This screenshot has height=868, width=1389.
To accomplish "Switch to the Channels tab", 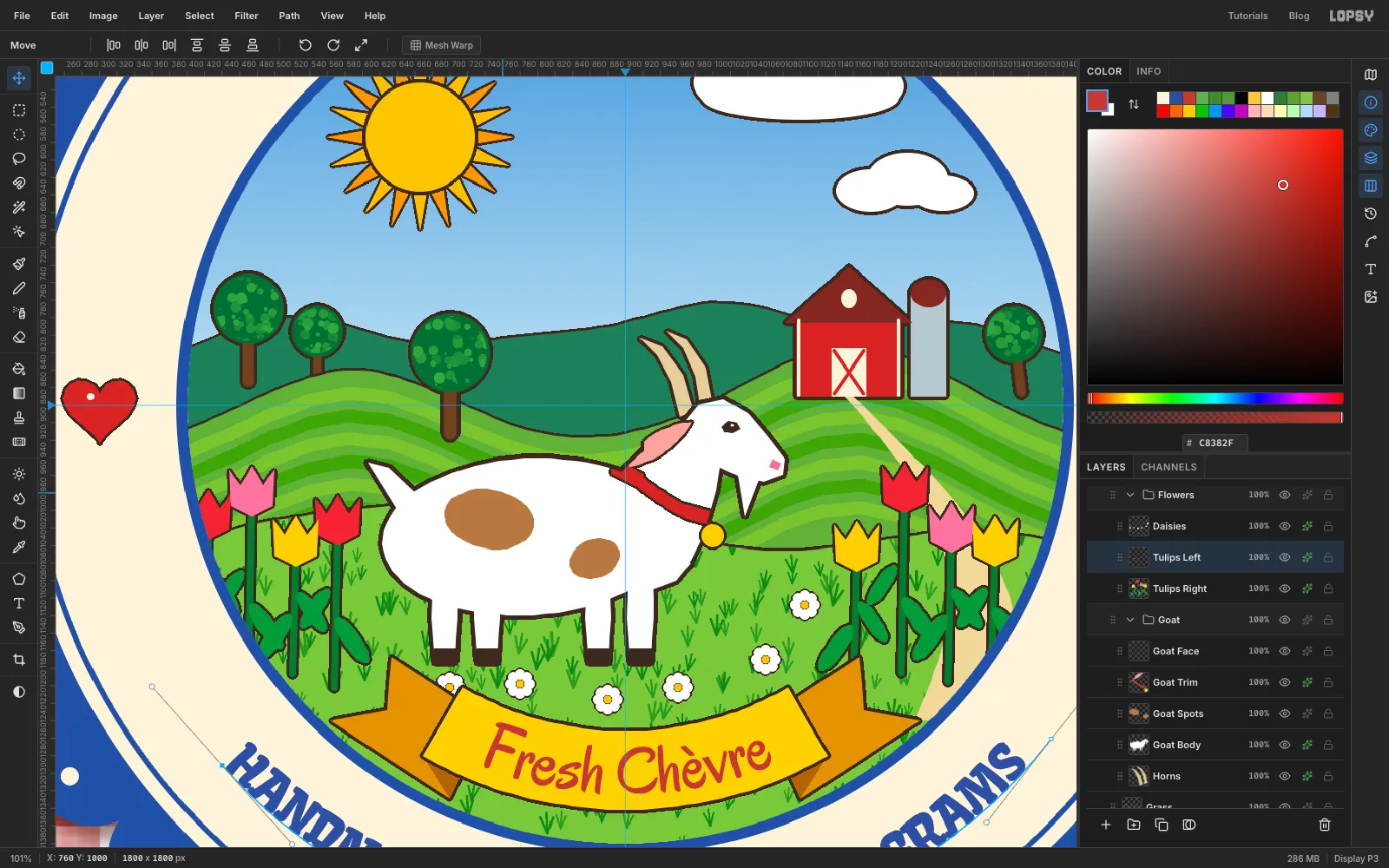I will click(1168, 467).
